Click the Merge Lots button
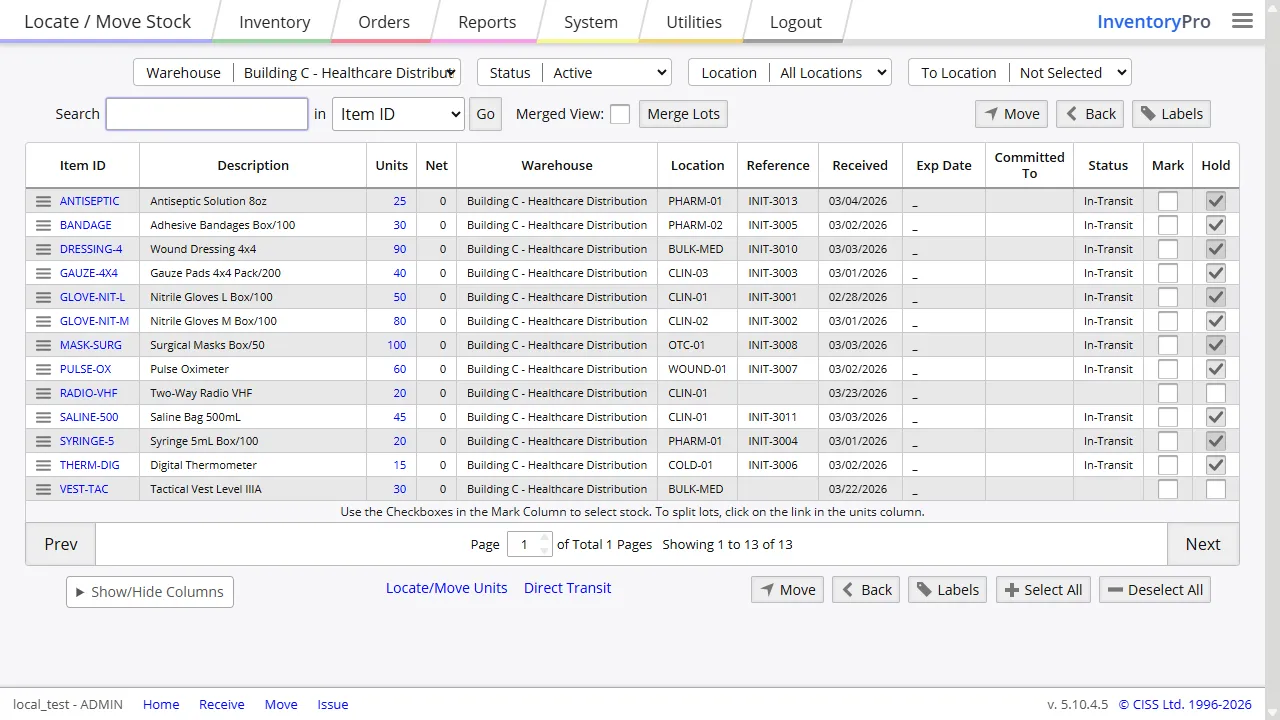Screen dimensions: 1280x720 [683, 114]
